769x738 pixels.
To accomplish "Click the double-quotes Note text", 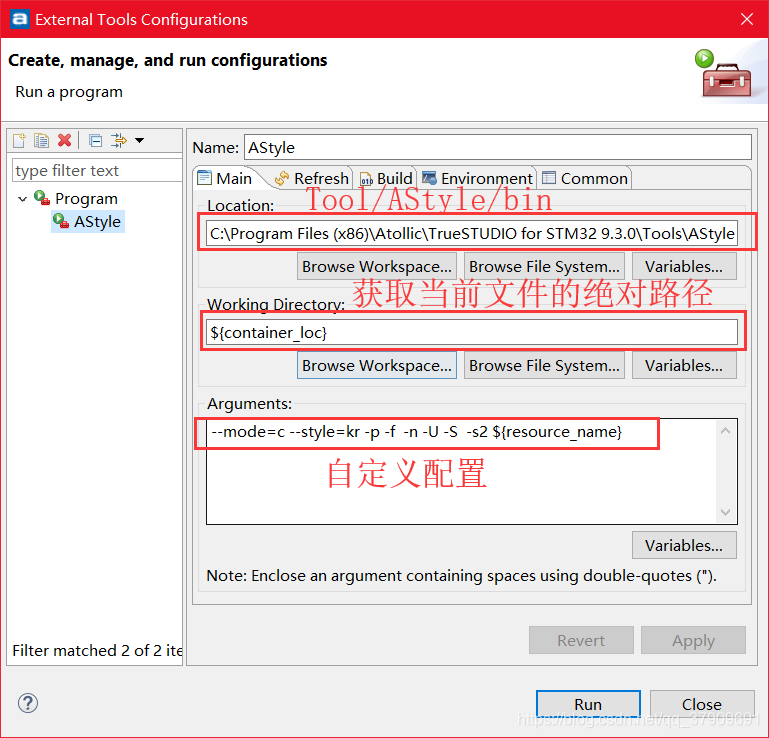I will point(461,575).
